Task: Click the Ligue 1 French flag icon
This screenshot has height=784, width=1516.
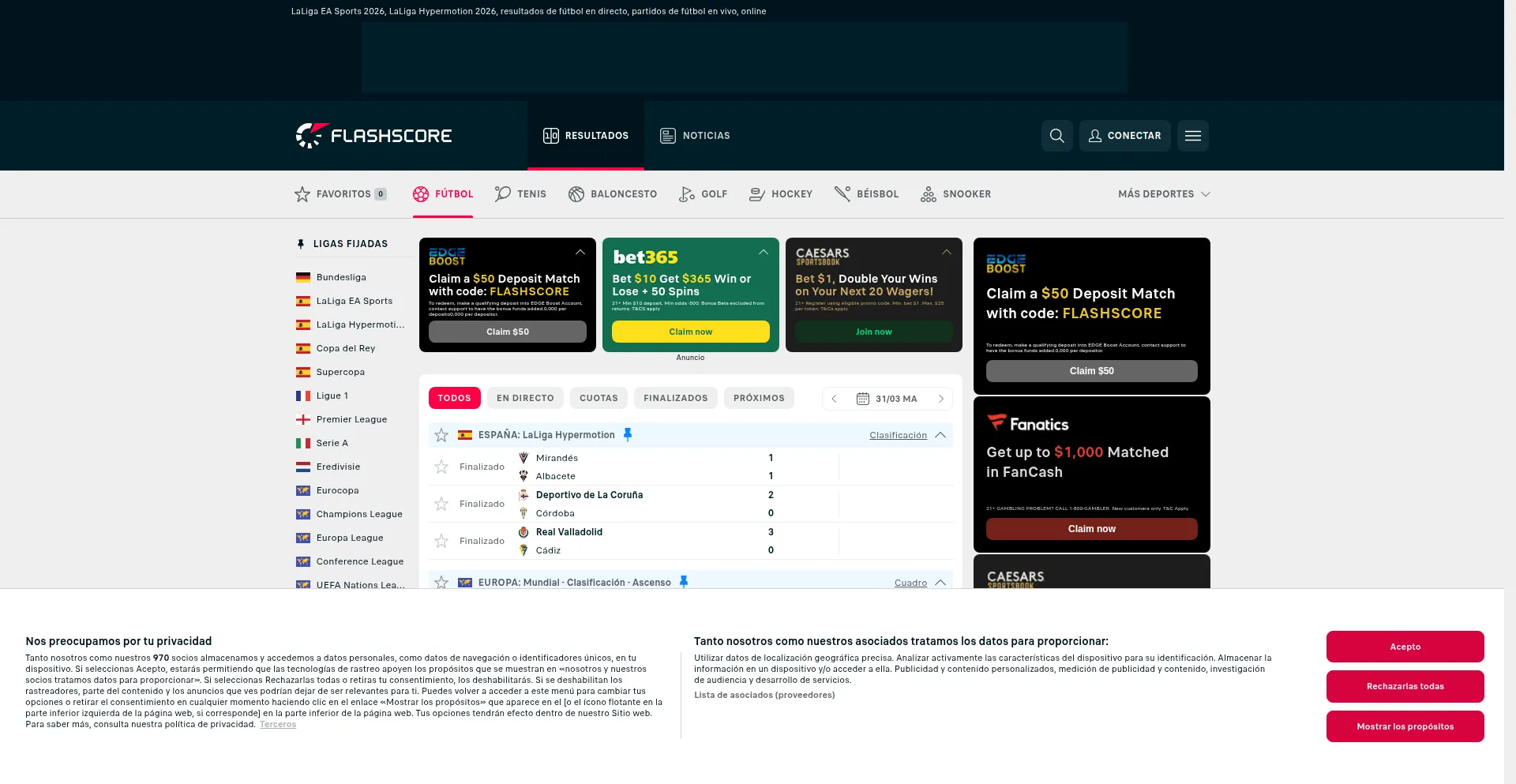Action: (303, 396)
